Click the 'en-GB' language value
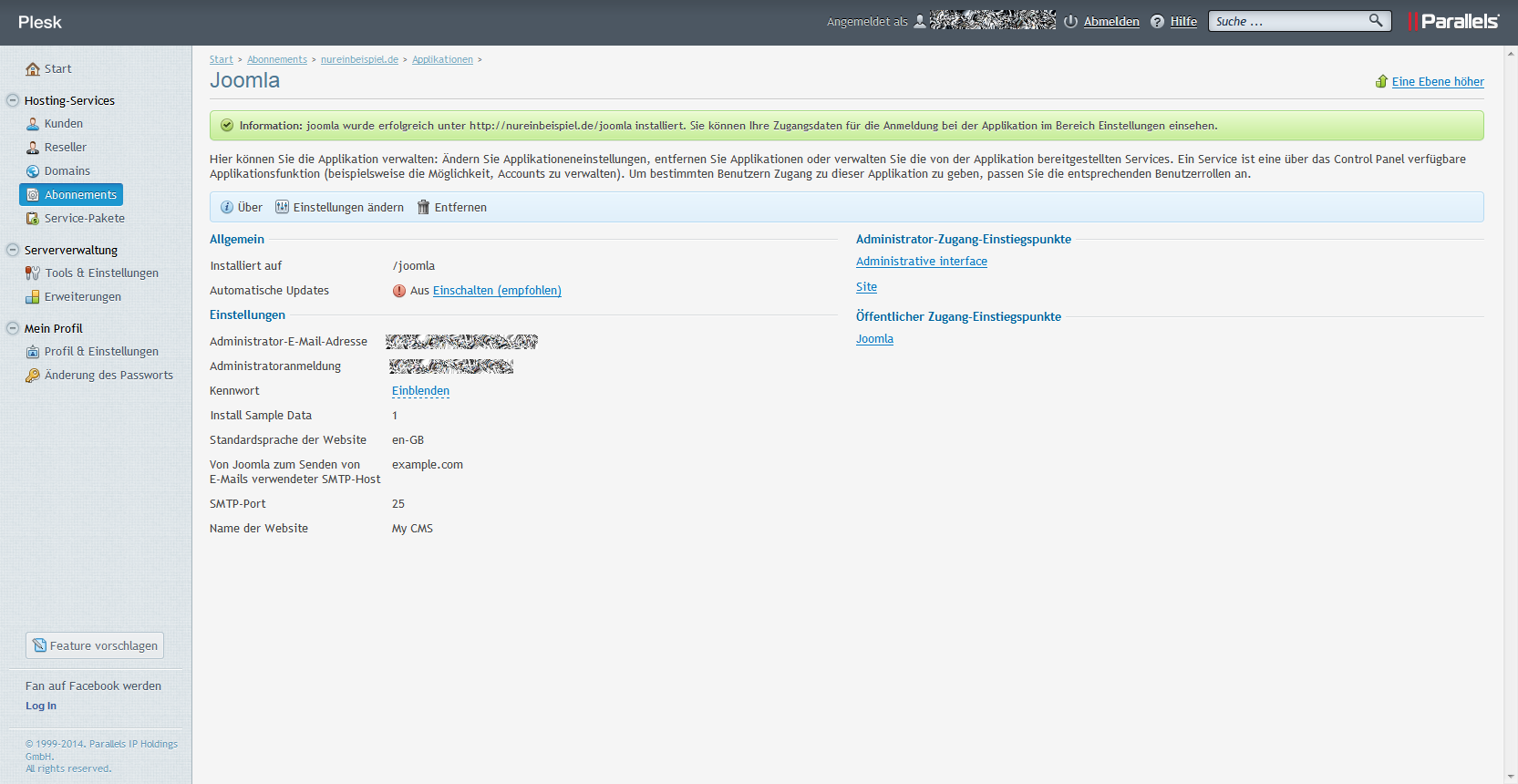The width and height of the screenshot is (1518, 784). click(x=408, y=440)
